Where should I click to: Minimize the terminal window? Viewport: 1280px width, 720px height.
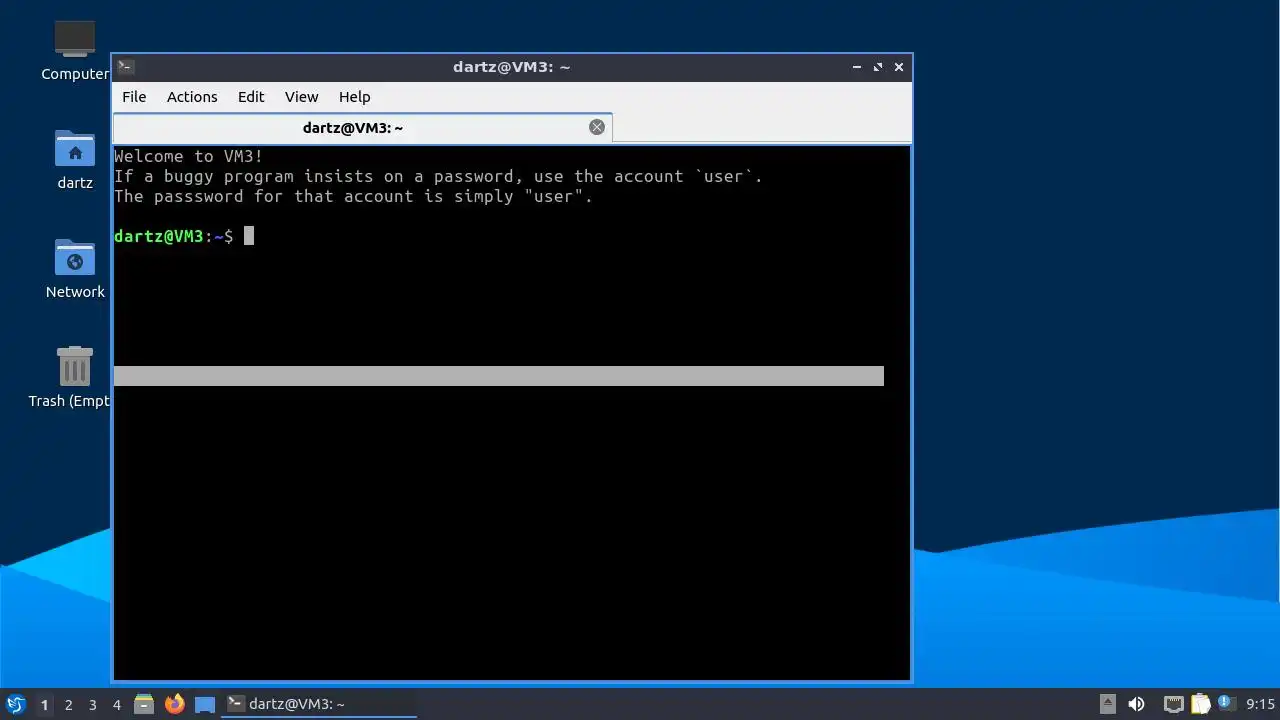pyautogui.click(x=857, y=67)
